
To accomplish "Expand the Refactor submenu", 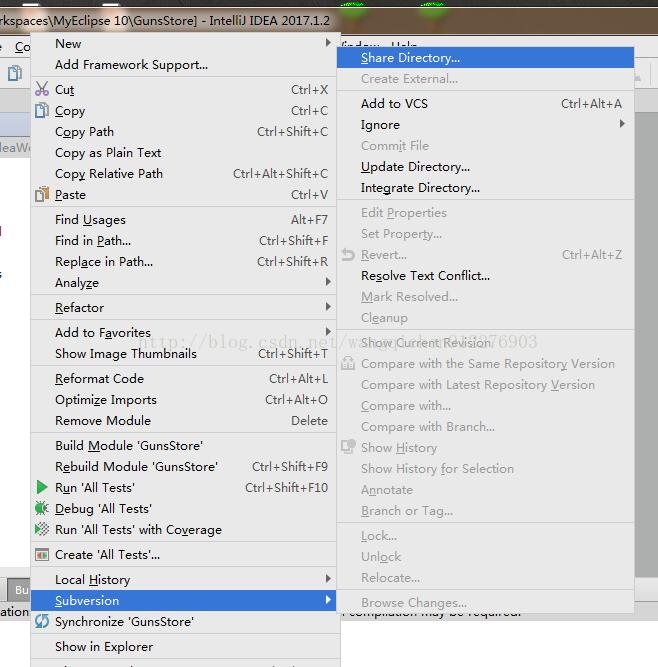I will 328,307.
